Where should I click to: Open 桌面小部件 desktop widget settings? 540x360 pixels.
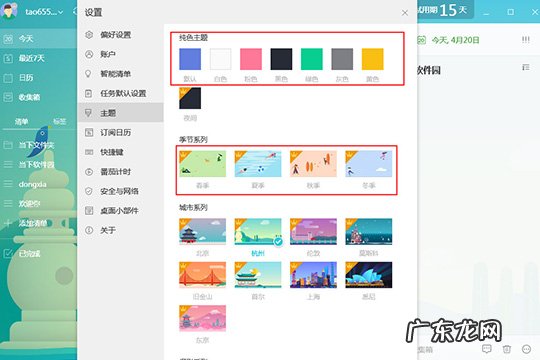click(120, 211)
